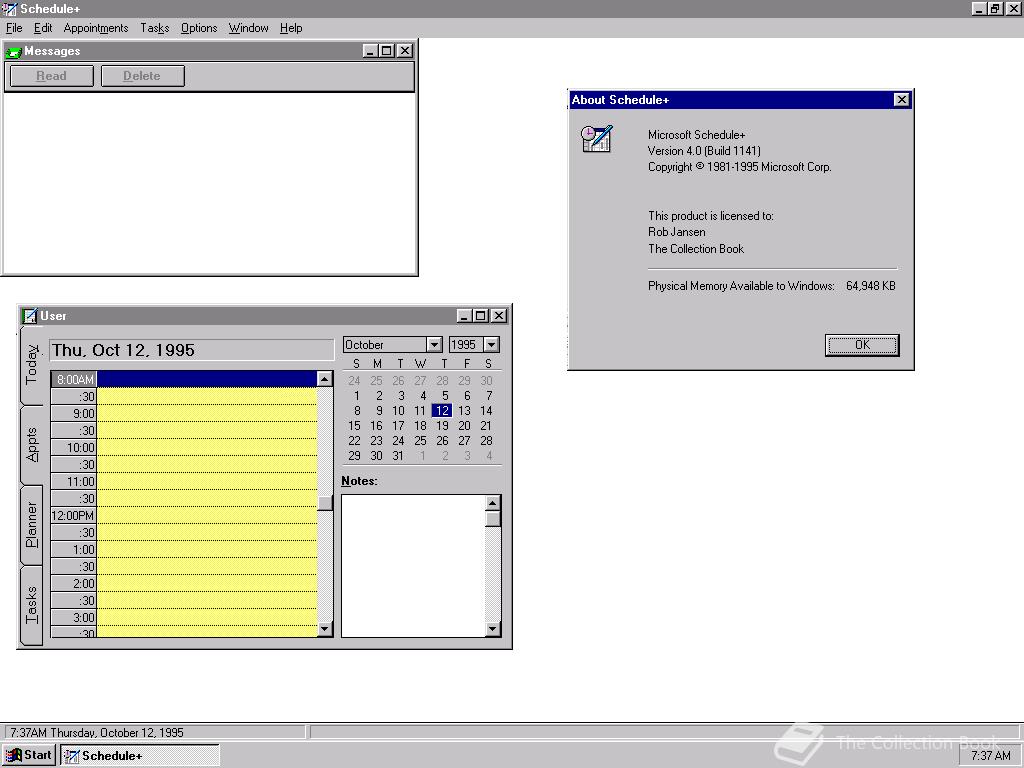The height and width of the screenshot is (768, 1024).
Task: Open the Help menu
Action: (x=291, y=28)
